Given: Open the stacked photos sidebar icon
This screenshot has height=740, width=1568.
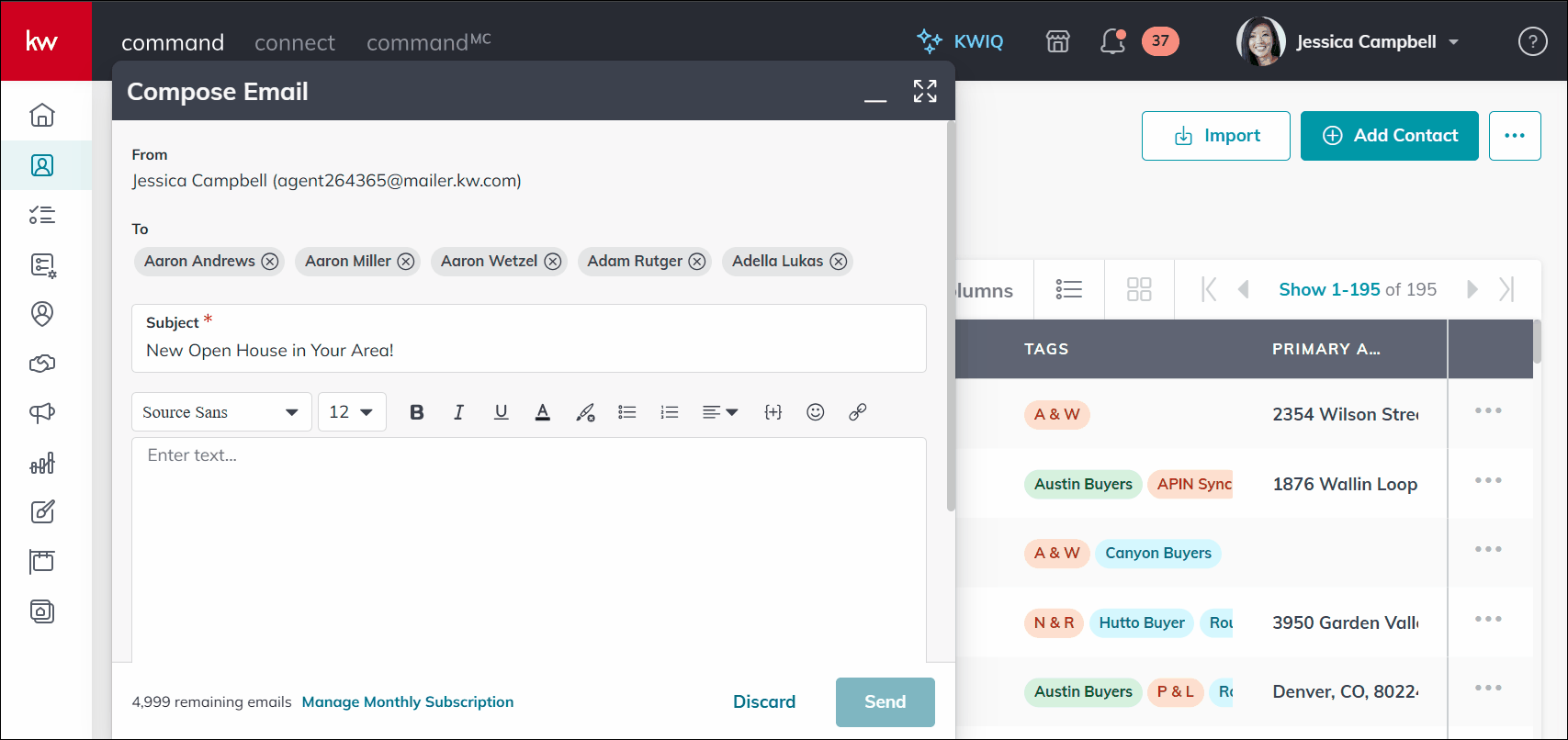Looking at the screenshot, I should (x=42, y=611).
